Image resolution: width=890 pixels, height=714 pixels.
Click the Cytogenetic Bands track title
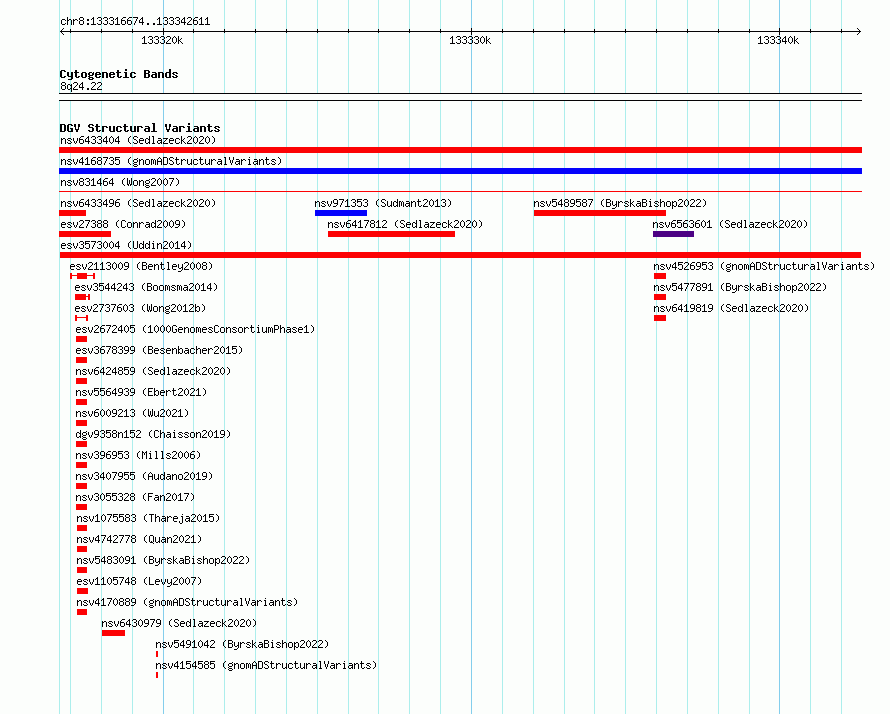pyautogui.click(x=119, y=74)
